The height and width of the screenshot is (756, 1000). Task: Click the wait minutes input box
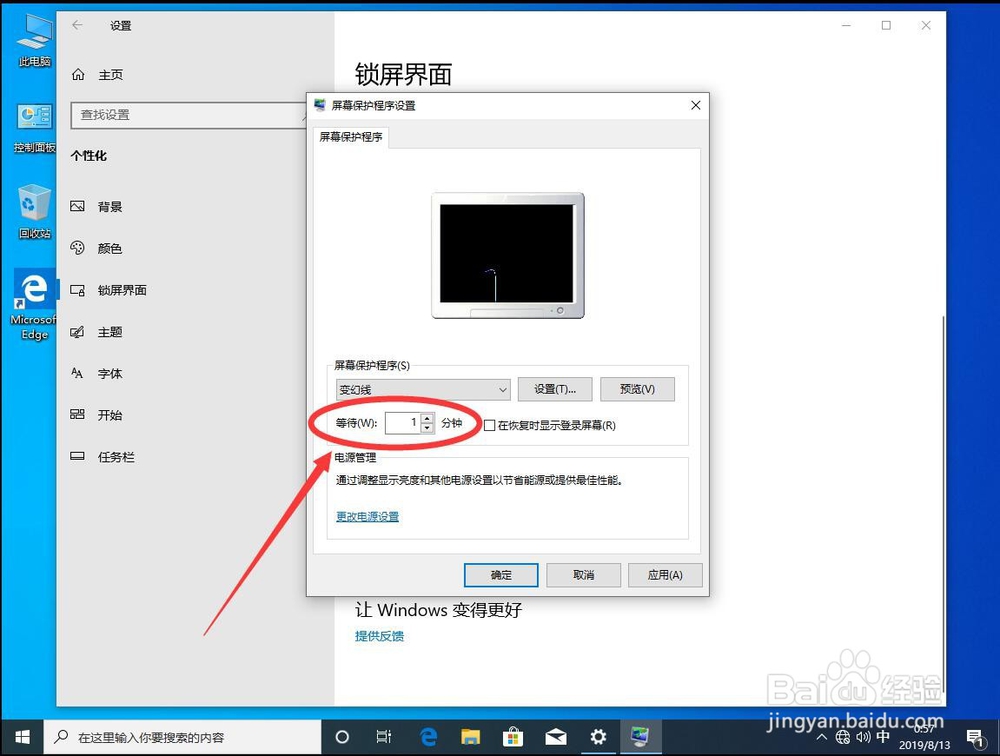pyautogui.click(x=402, y=423)
